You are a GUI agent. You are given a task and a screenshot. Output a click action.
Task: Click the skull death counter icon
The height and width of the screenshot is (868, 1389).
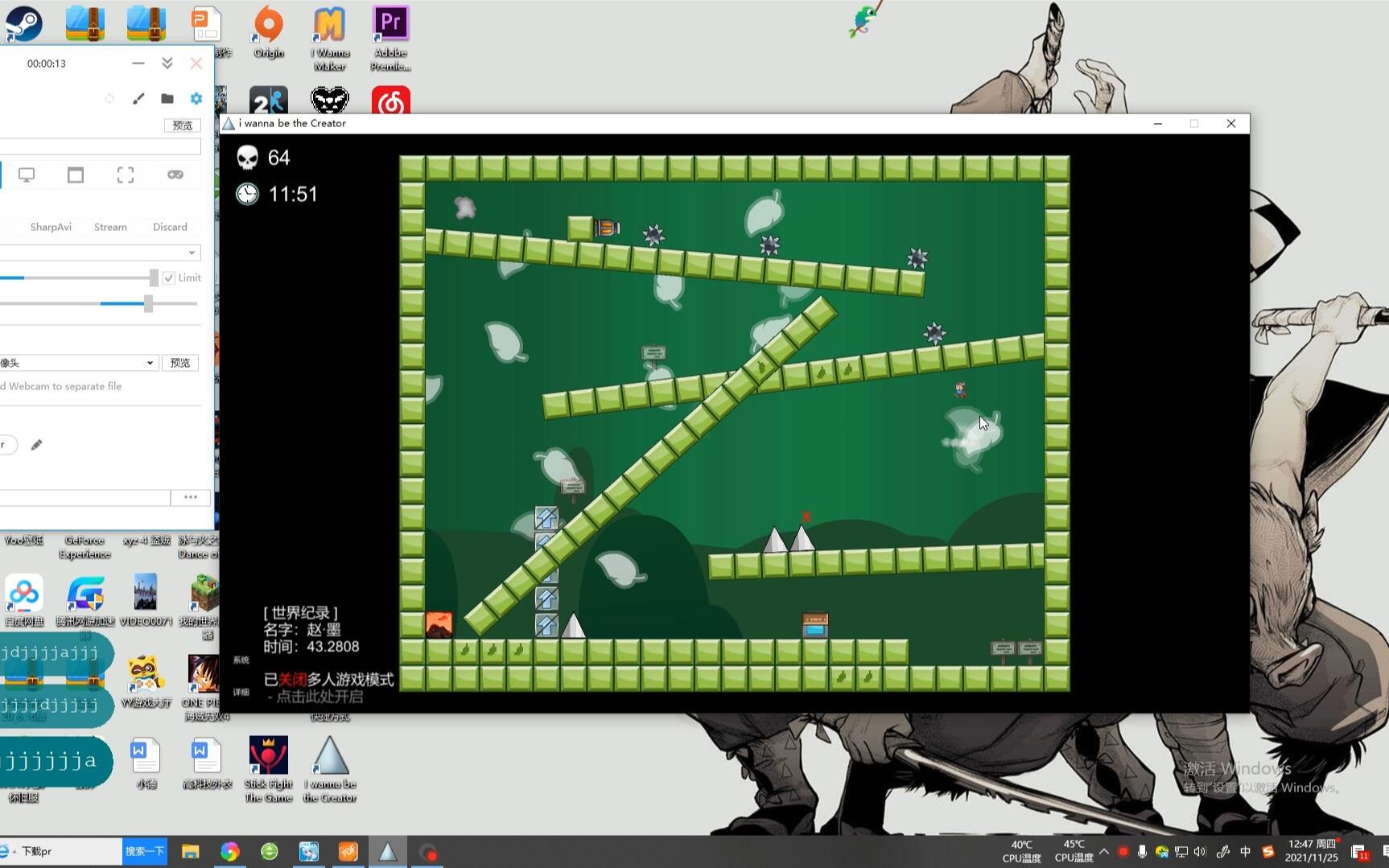click(247, 158)
